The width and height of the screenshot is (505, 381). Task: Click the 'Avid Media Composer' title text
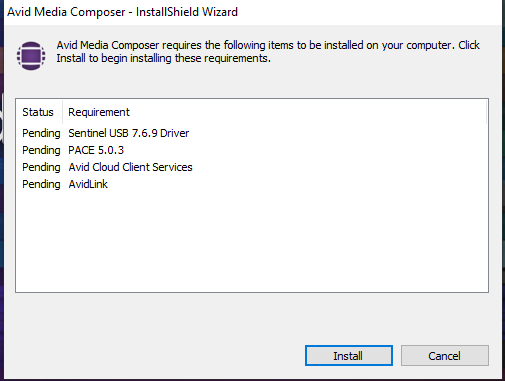[x=66, y=12]
